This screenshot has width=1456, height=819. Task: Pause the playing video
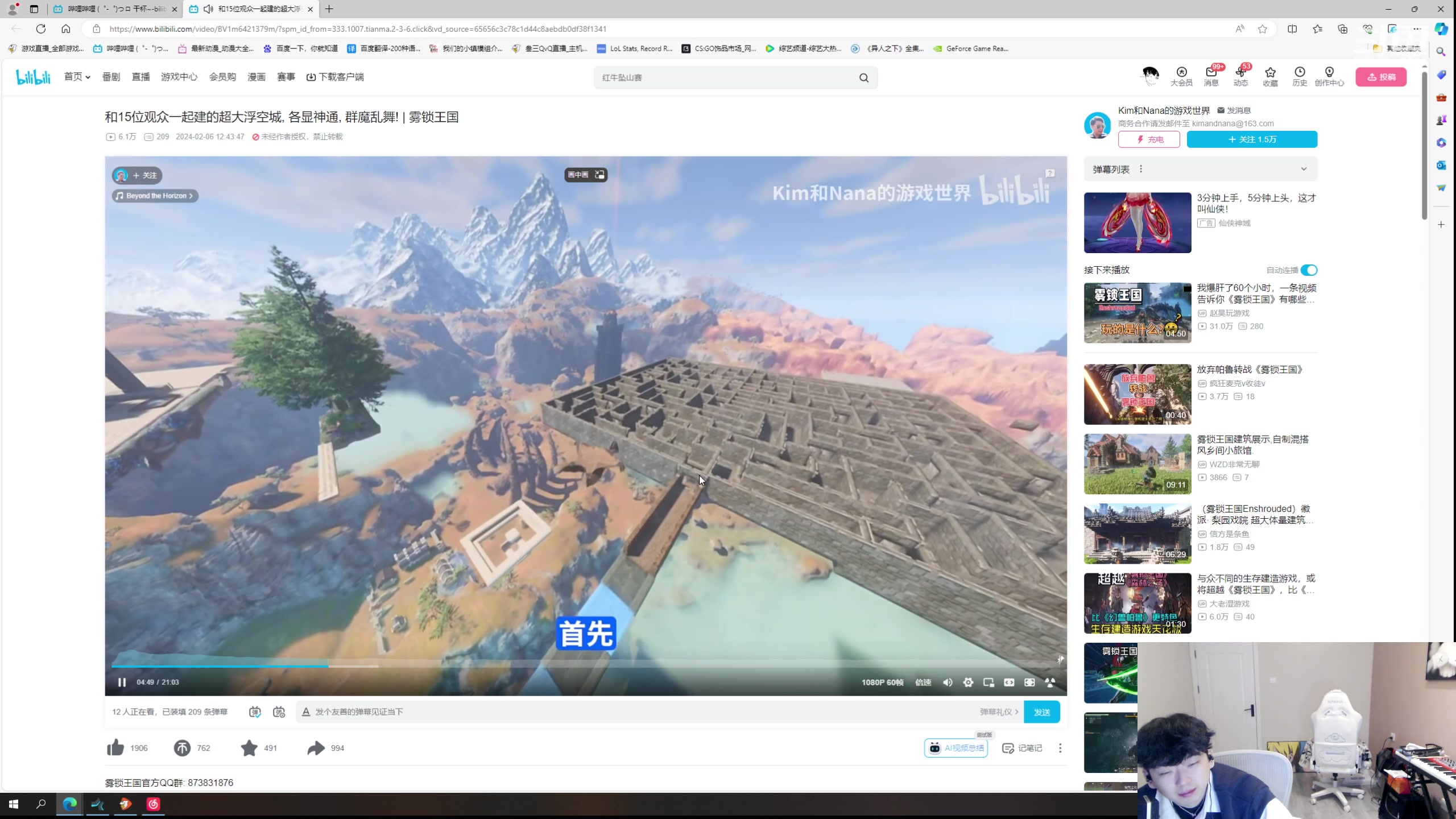pos(122,682)
